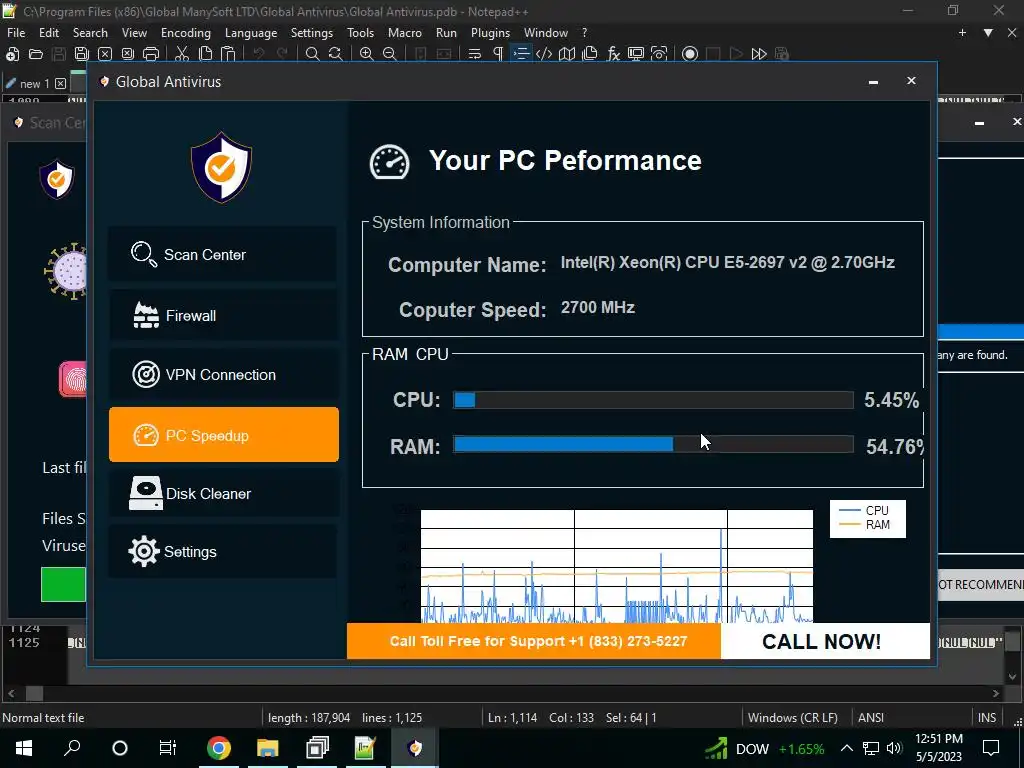Screen dimensions: 1024x768
Task: Toggle Word Wrap in Notepad++ toolbar
Action: pos(475,54)
